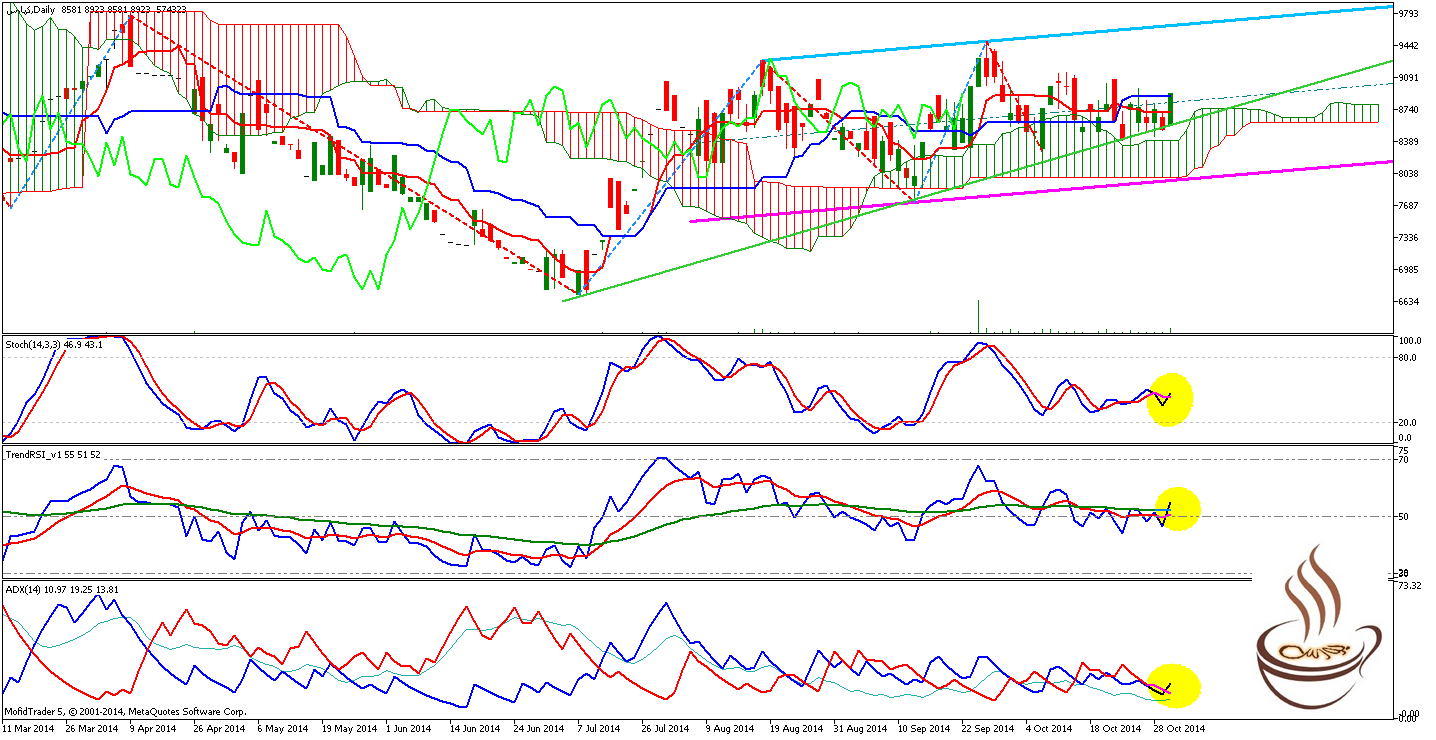The image size is (1436, 740).
Task: Click the MofidTrader 5 copyright text
Action: click(x=125, y=712)
